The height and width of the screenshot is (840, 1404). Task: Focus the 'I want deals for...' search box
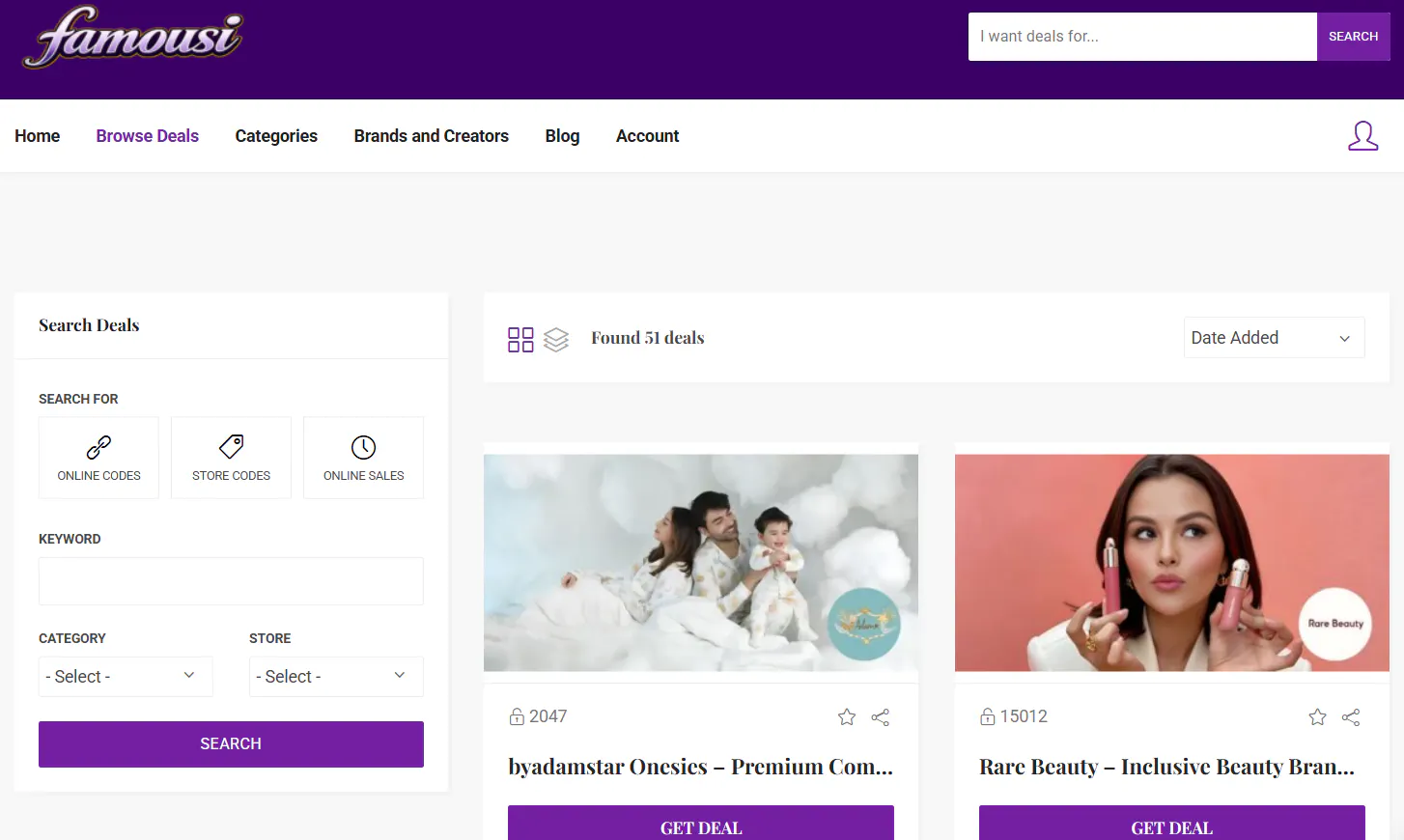pos(1142,37)
